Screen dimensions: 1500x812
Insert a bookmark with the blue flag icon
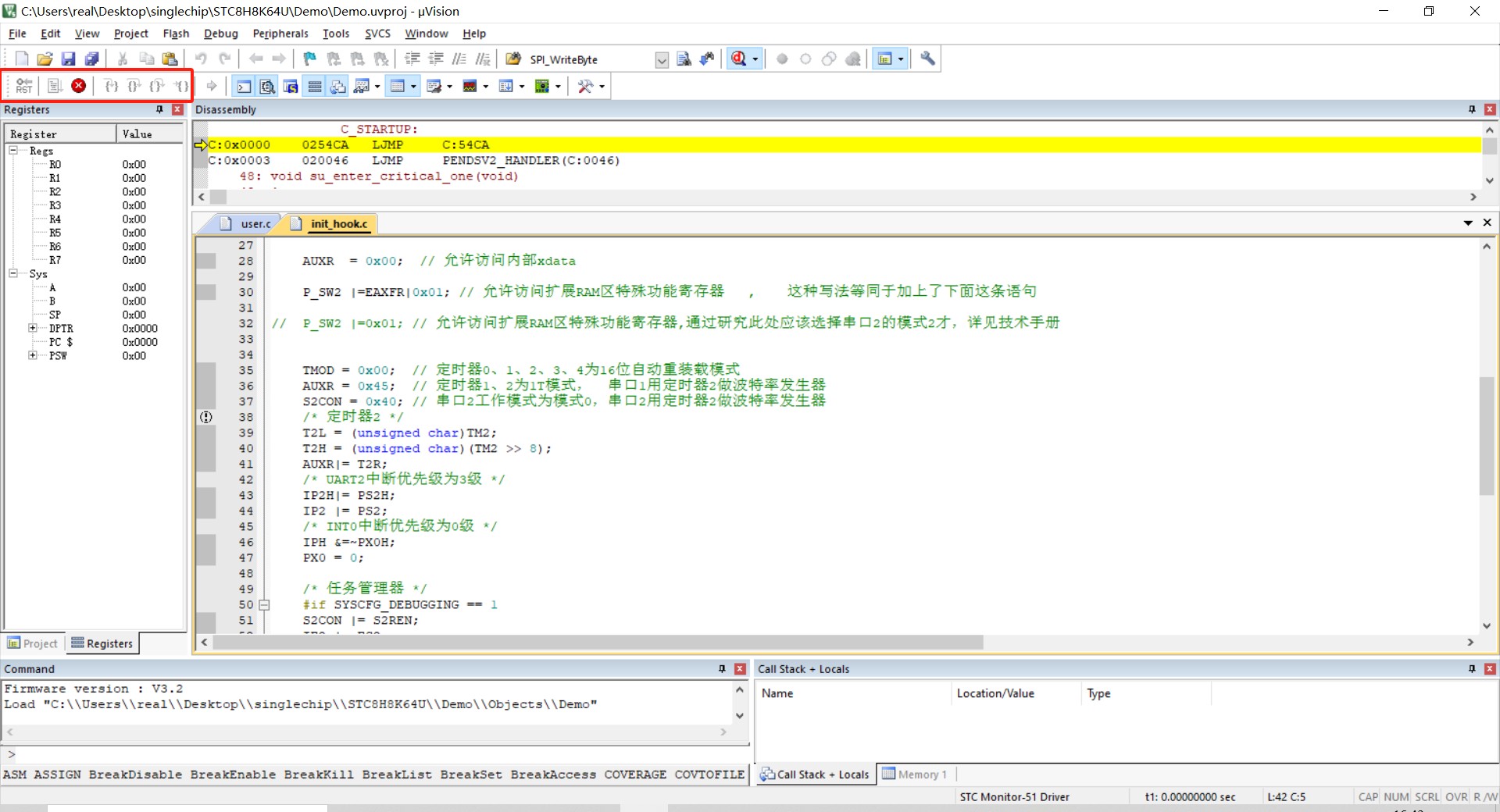point(309,59)
